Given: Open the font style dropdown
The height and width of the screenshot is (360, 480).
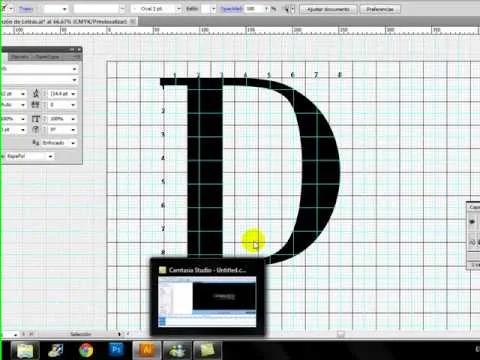Looking at the screenshot, I should 74,80.
